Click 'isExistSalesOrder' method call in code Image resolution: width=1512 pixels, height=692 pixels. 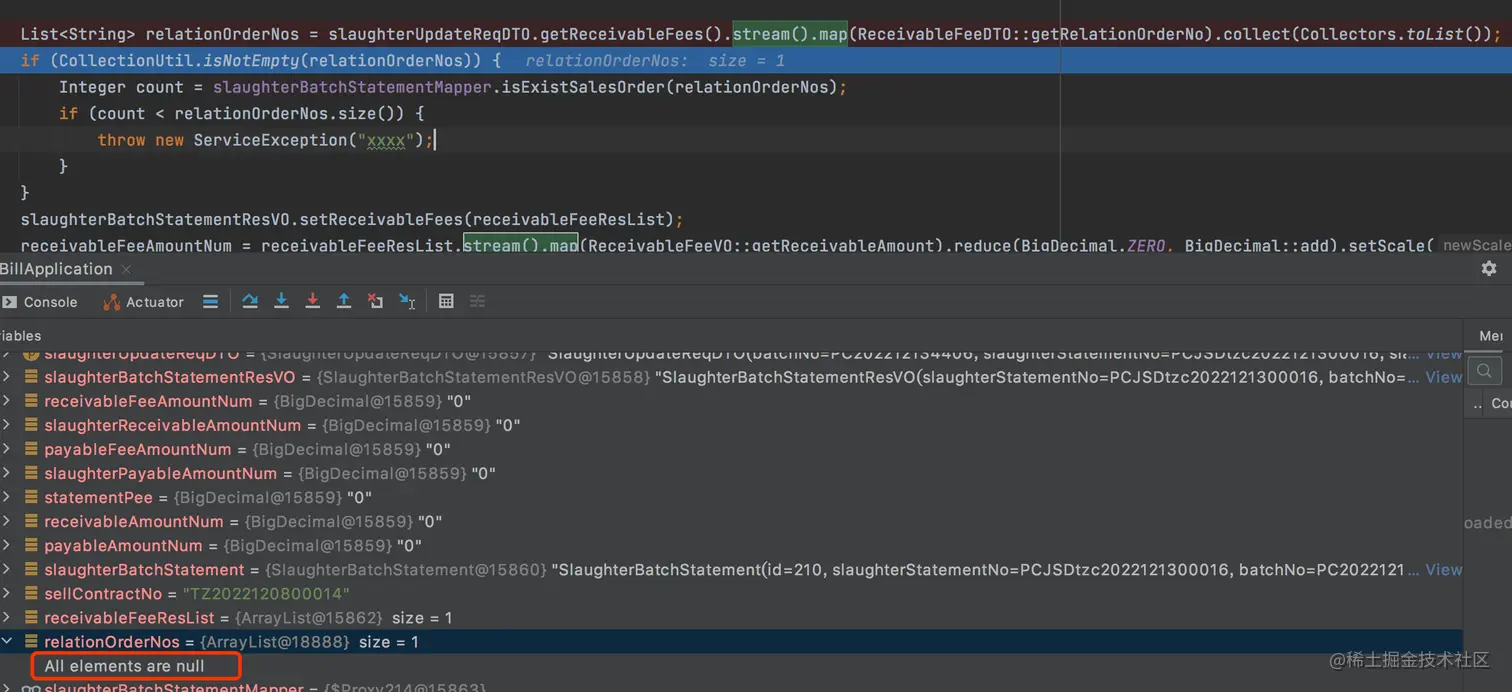click(581, 87)
